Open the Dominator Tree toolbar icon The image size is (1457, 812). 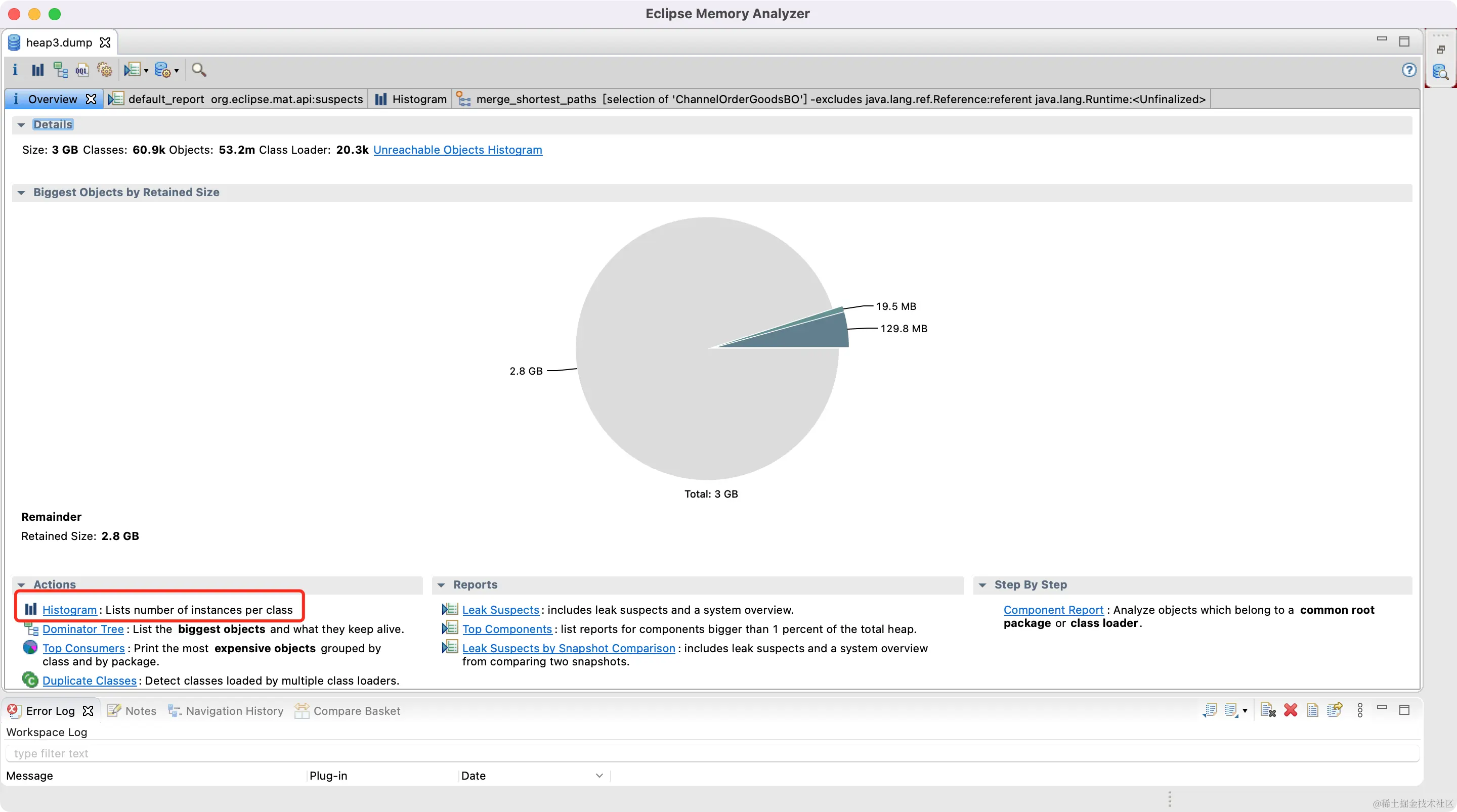point(60,70)
